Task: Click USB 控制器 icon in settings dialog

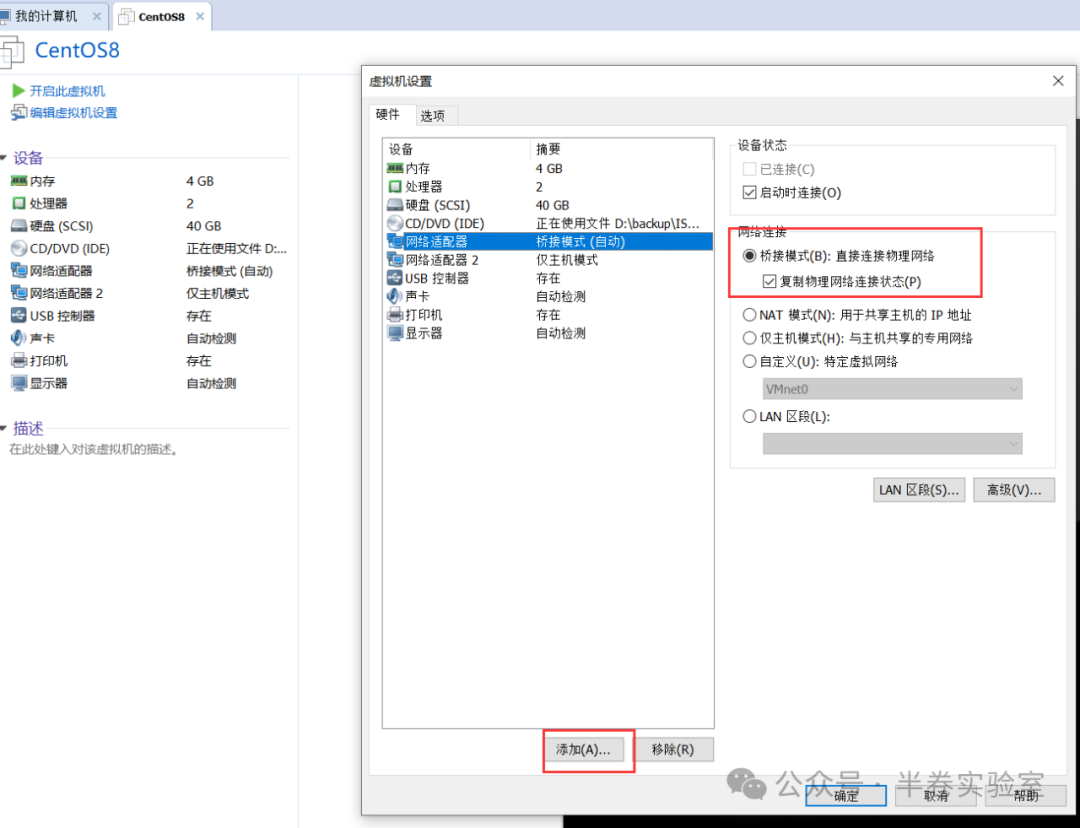Action: (x=395, y=278)
